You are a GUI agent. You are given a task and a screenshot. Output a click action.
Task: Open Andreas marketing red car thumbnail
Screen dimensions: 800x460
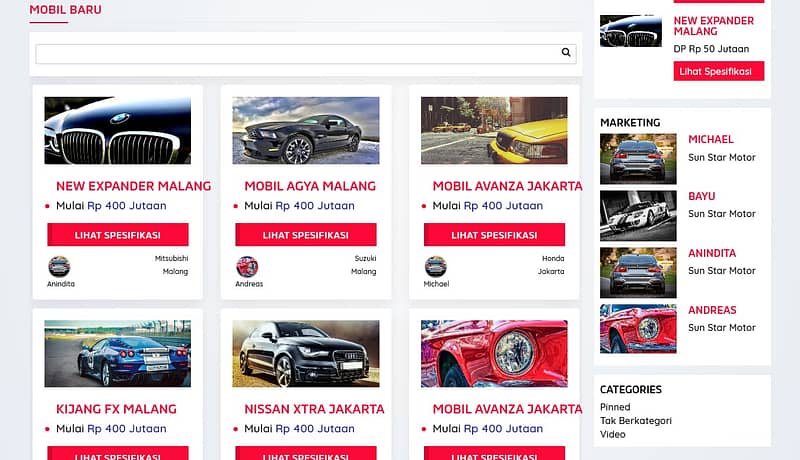pyautogui.click(x=638, y=329)
